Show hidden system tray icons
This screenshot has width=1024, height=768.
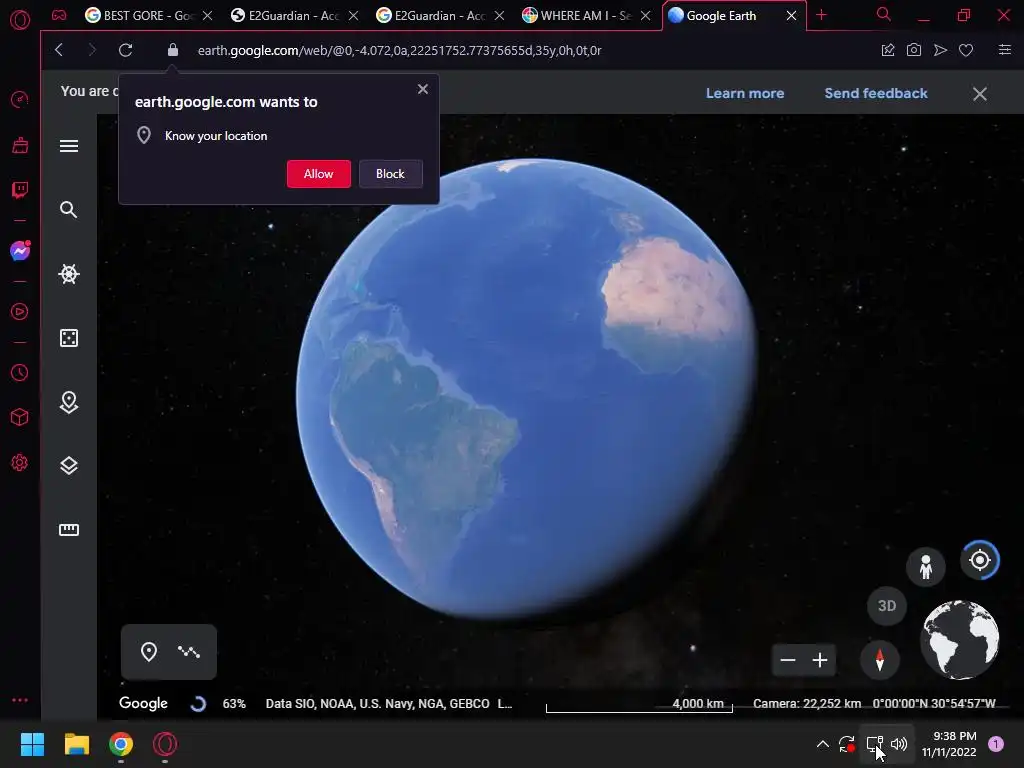click(823, 744)
